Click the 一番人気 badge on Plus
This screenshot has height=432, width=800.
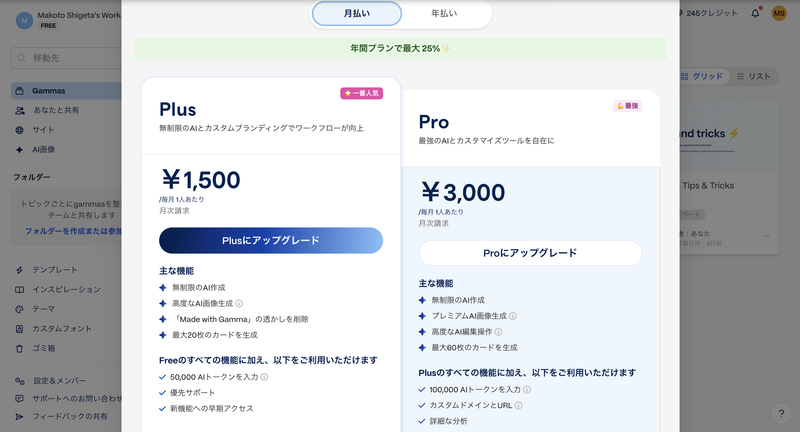[x=362, y=93]
